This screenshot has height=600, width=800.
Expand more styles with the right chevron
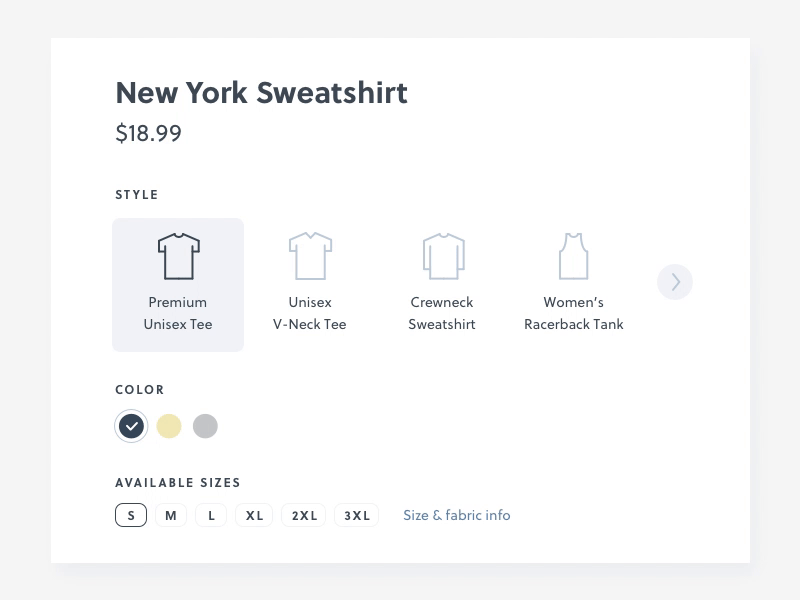(x=675, y=282)
